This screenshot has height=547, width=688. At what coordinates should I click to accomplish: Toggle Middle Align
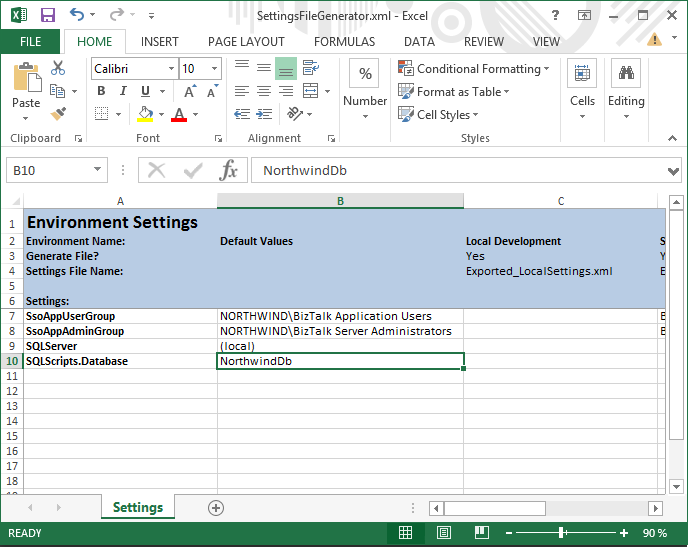click(264, 68)
